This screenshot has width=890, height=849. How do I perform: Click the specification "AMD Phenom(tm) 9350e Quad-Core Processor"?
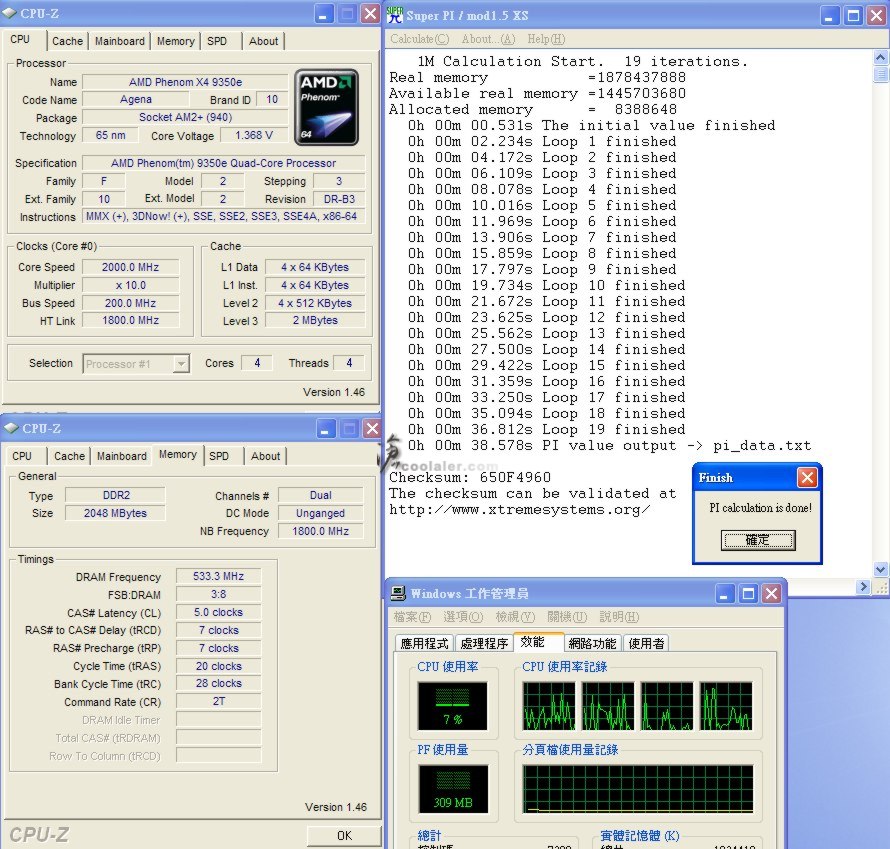224,163
